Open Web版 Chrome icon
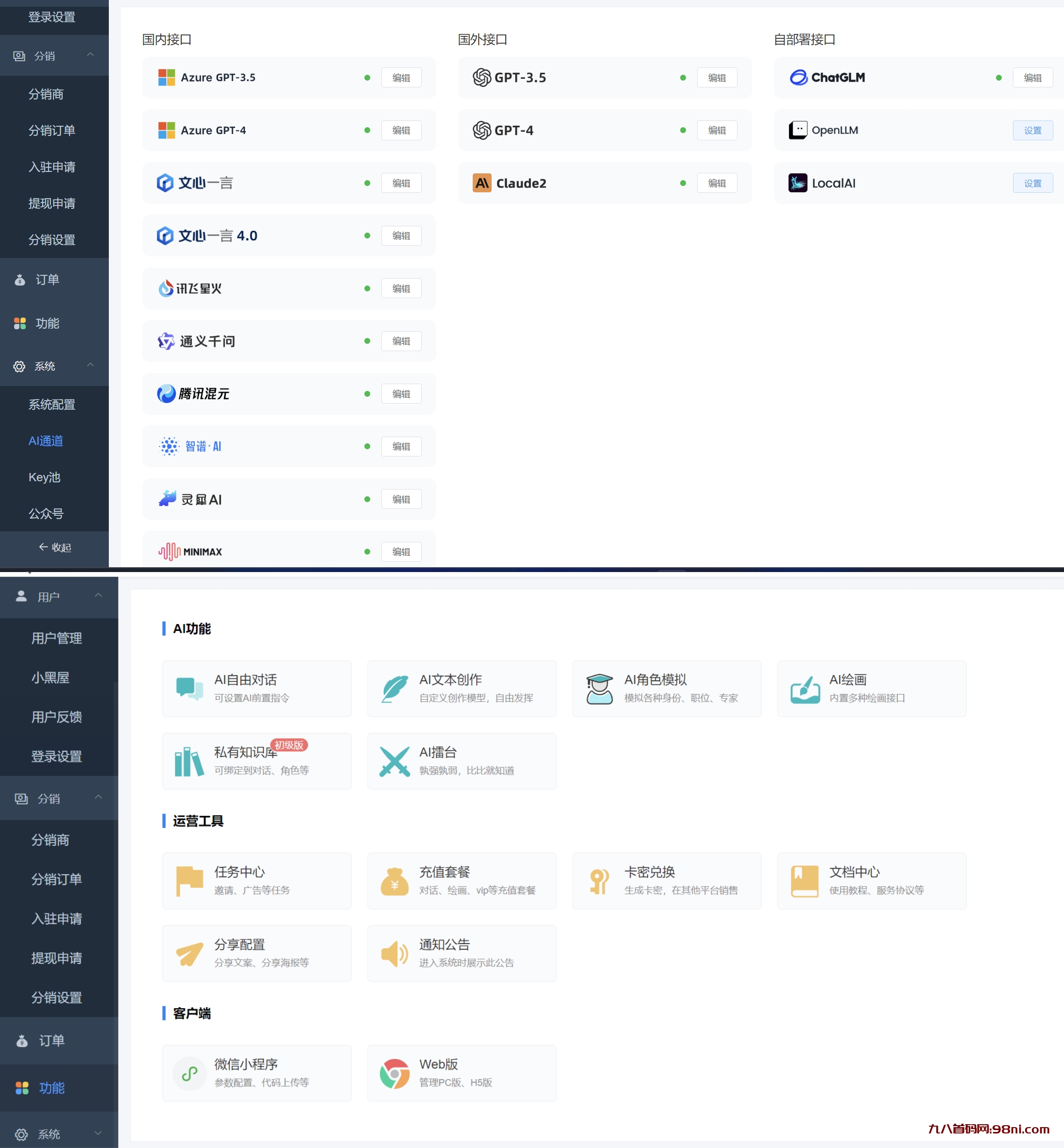The image size is (1064, 1148). coord(395,1074)
